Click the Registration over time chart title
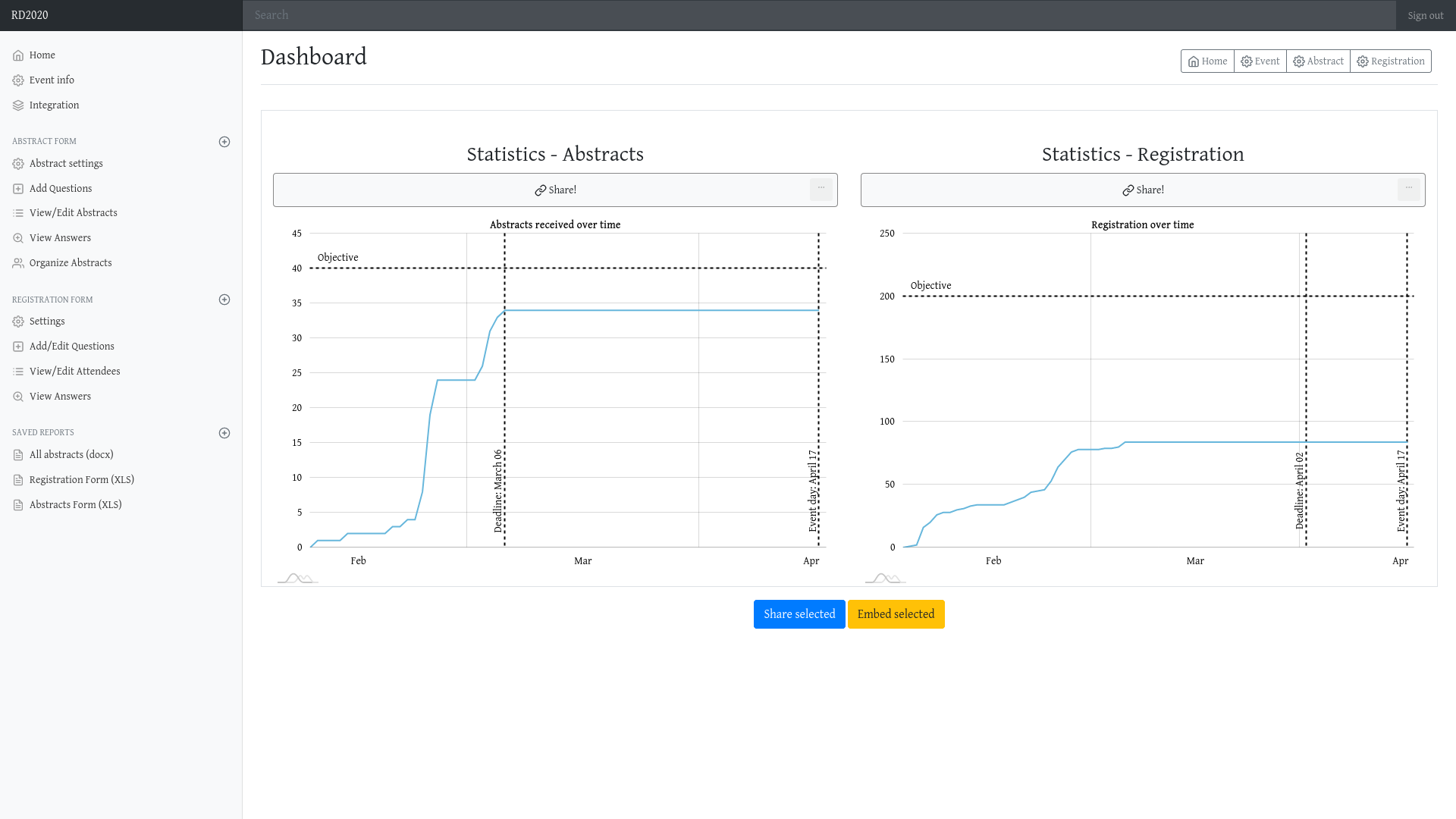The image size is (1456, 819). (x=1142, y=225)
